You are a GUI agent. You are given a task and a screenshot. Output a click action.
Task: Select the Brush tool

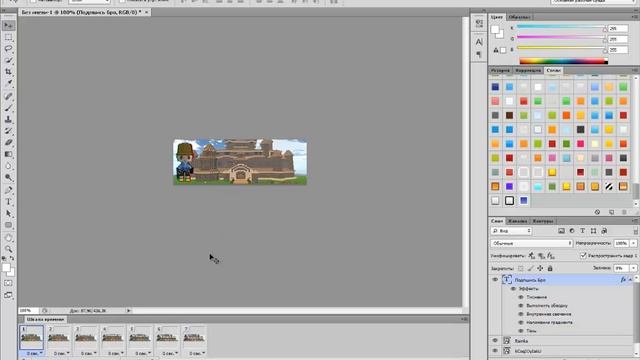point(8,108)
